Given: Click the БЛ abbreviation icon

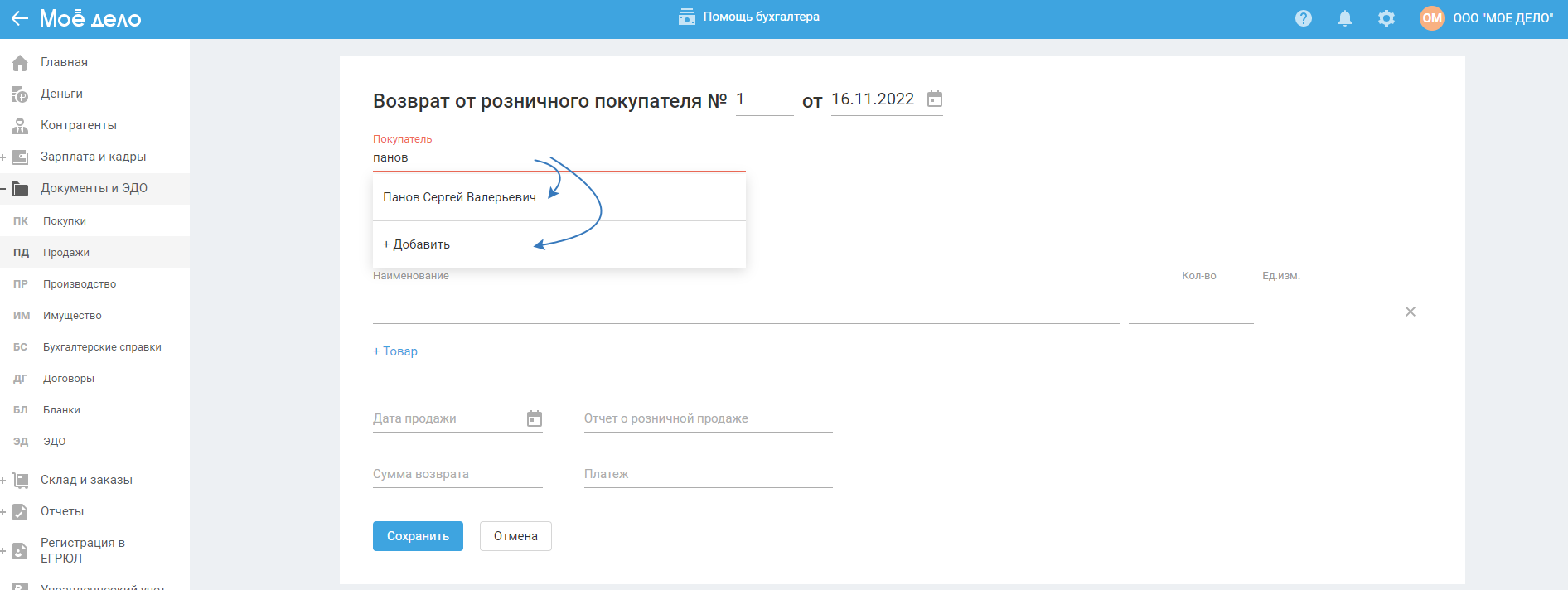Looking at the screenshot, I should coord(21,410).
